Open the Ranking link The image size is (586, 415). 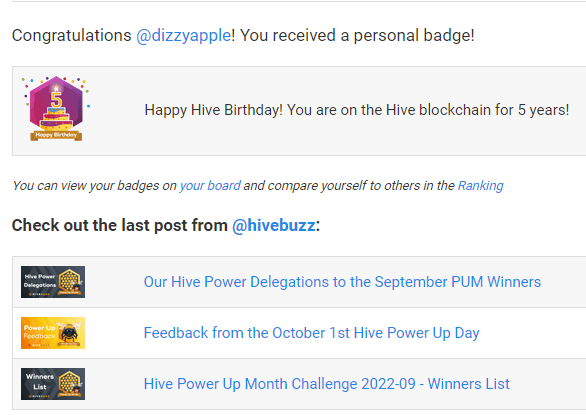tap(481, 185)
